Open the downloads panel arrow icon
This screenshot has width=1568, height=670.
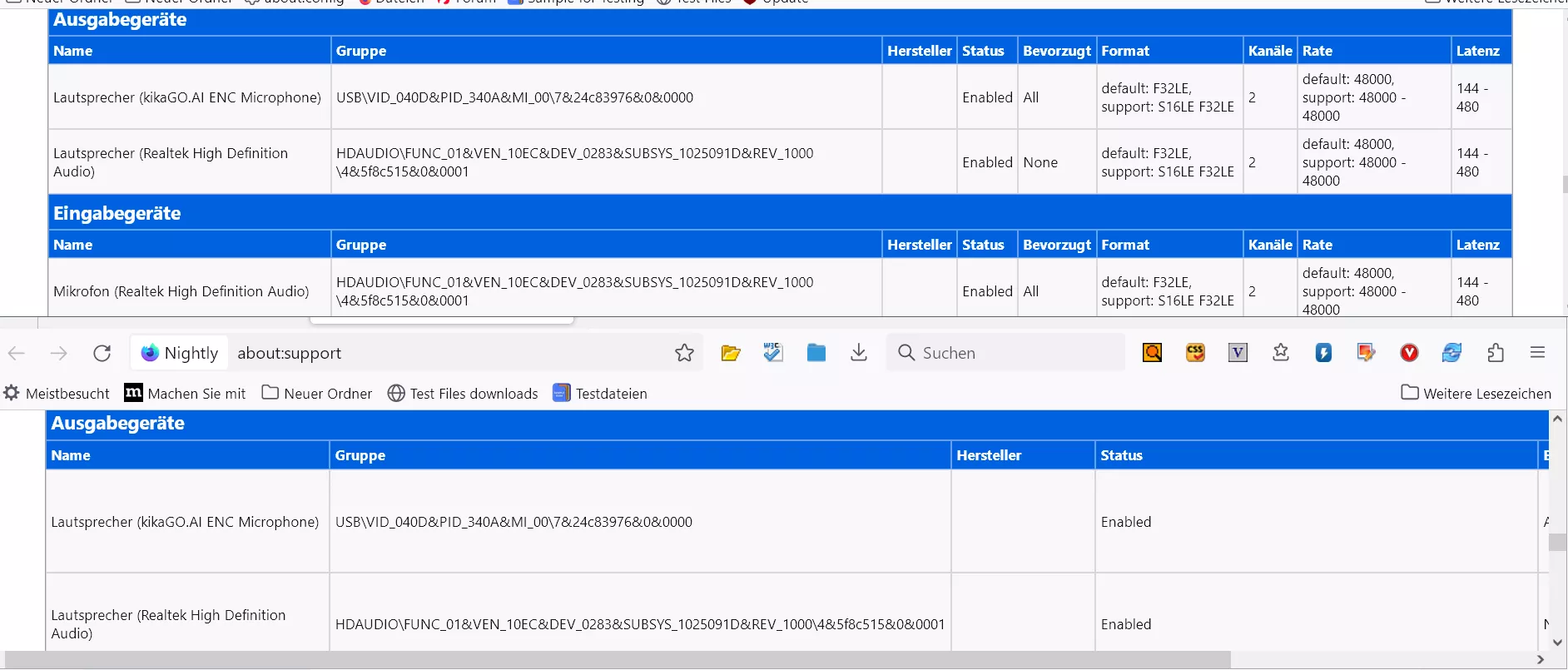[x=859, y=353]
